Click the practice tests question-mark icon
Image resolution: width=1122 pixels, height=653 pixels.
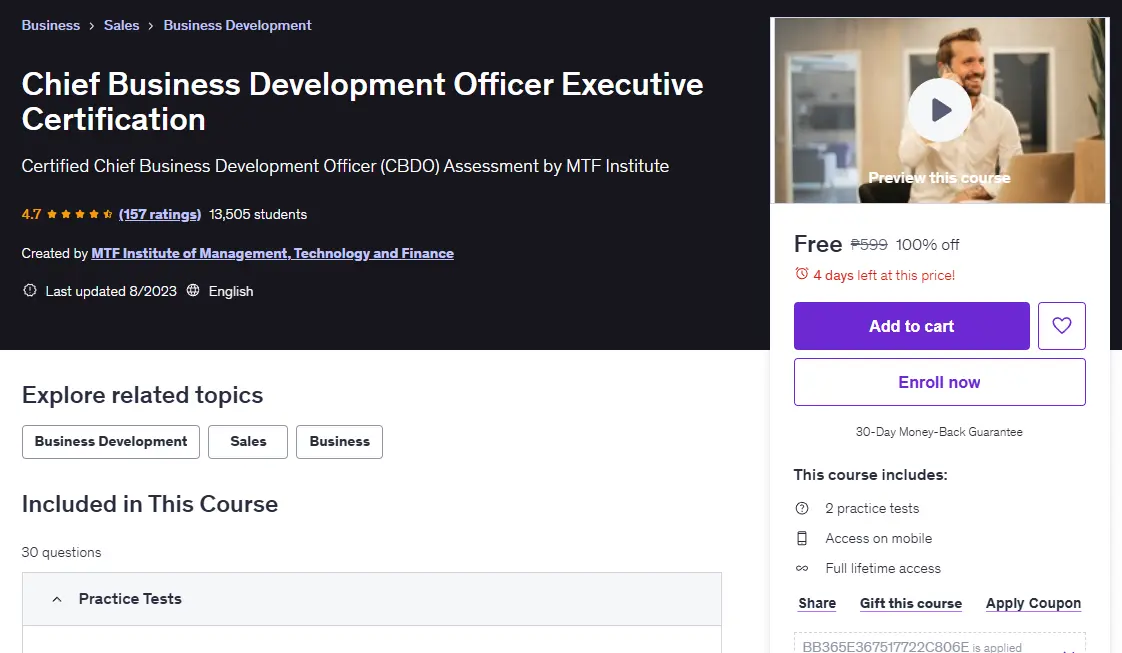tap(802, 509)
